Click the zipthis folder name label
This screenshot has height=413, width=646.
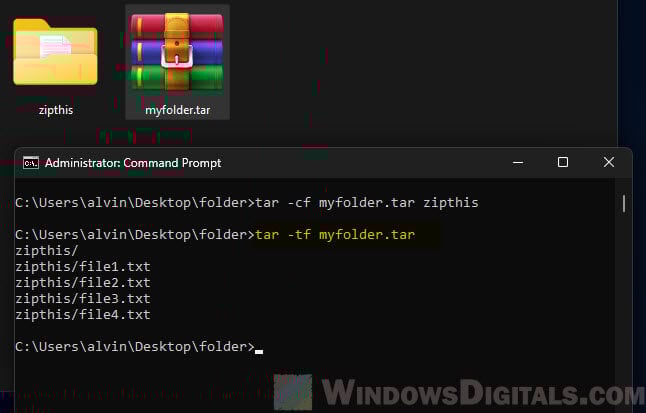(56, 110)
